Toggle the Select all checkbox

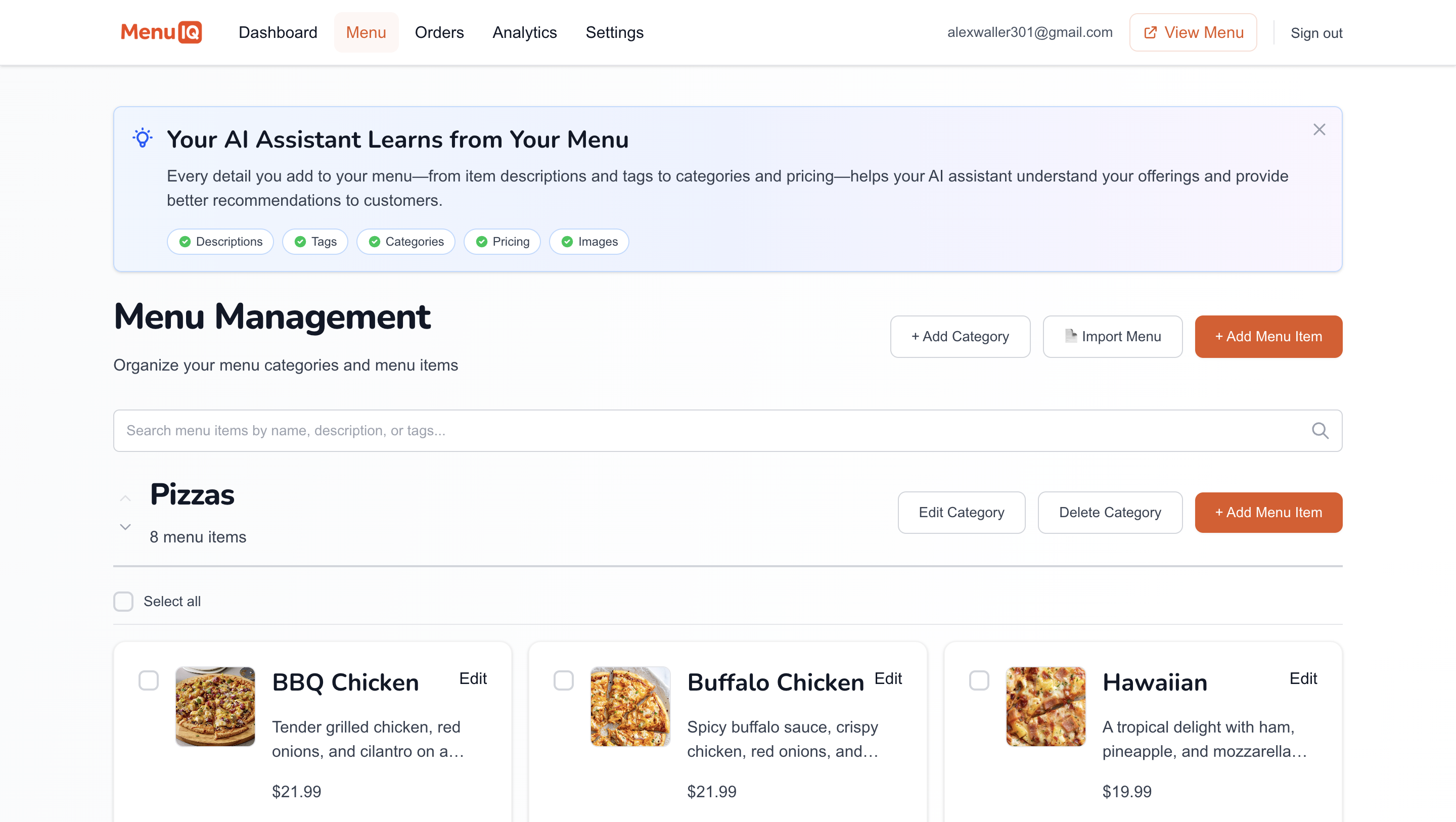pos(123,602)
